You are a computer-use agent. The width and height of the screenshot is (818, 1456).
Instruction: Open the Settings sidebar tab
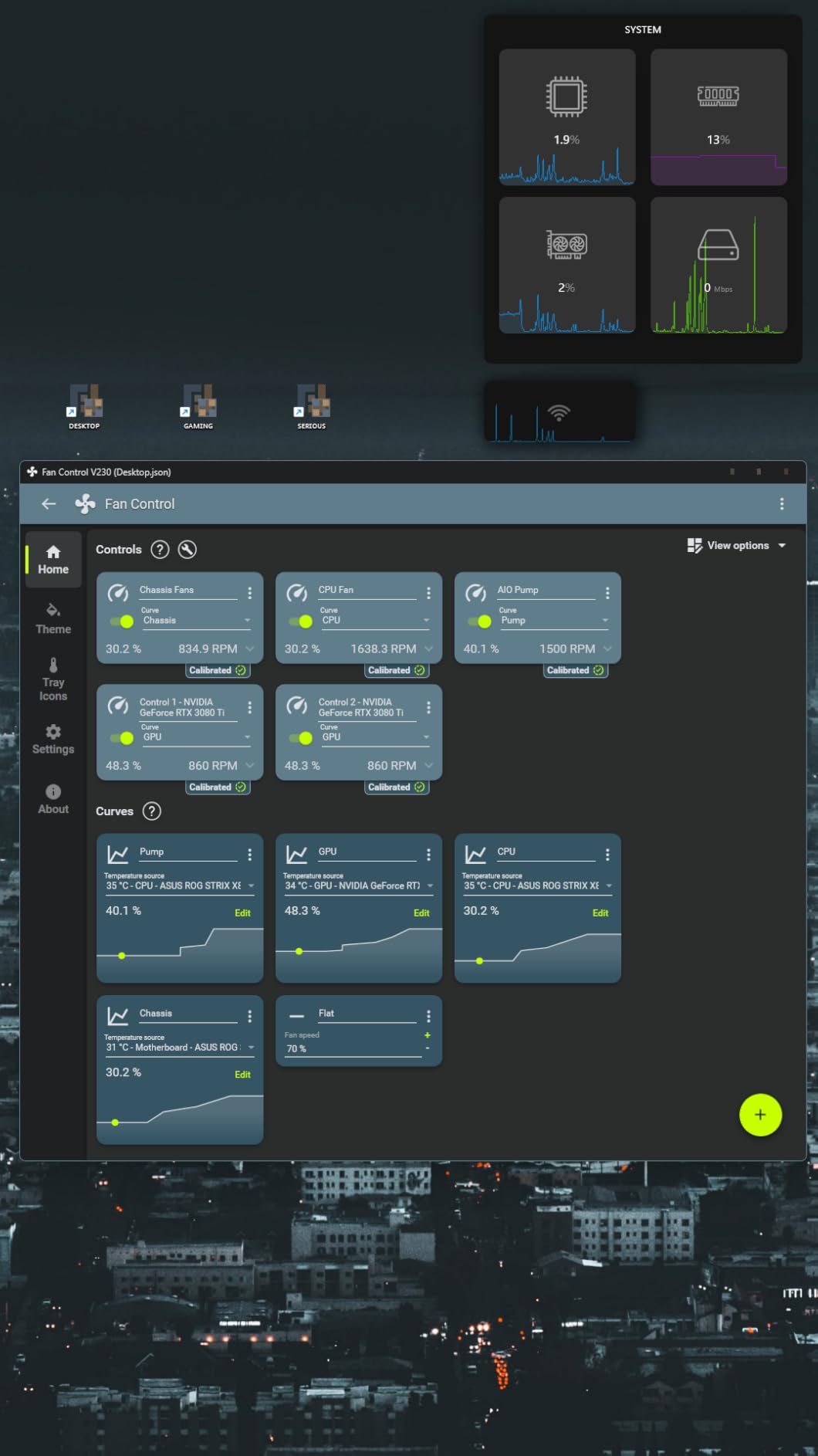(x=53, y=739)
